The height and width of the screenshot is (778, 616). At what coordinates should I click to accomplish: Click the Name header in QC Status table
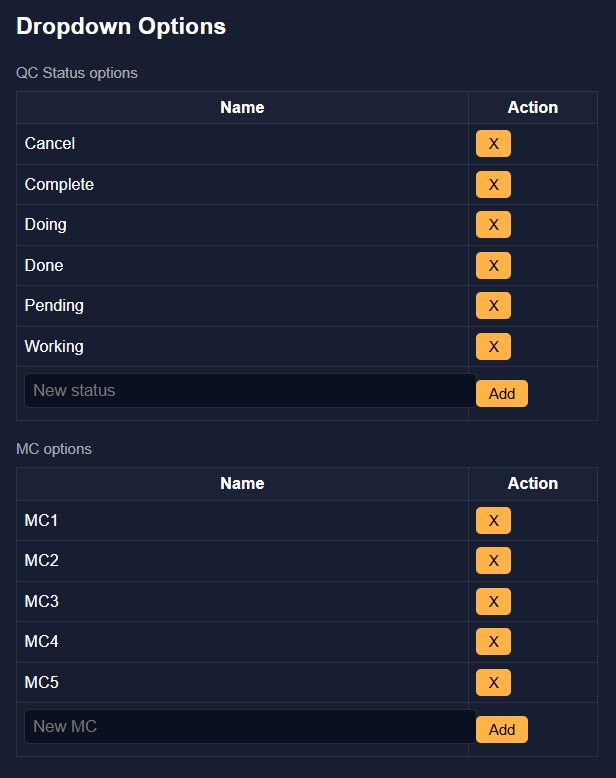tap(242, 108)
